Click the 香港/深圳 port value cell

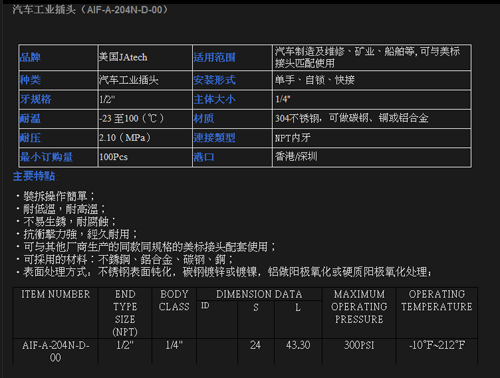point(372,157)
